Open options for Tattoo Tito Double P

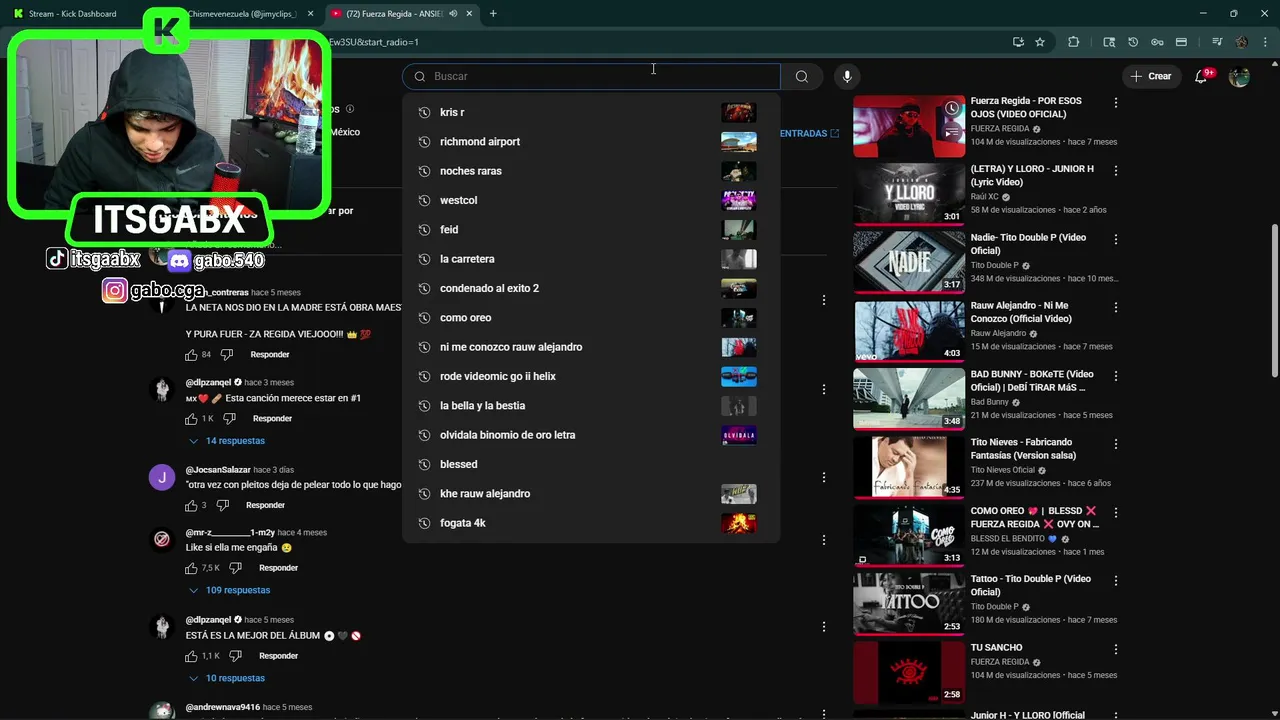click(1116, 581)
